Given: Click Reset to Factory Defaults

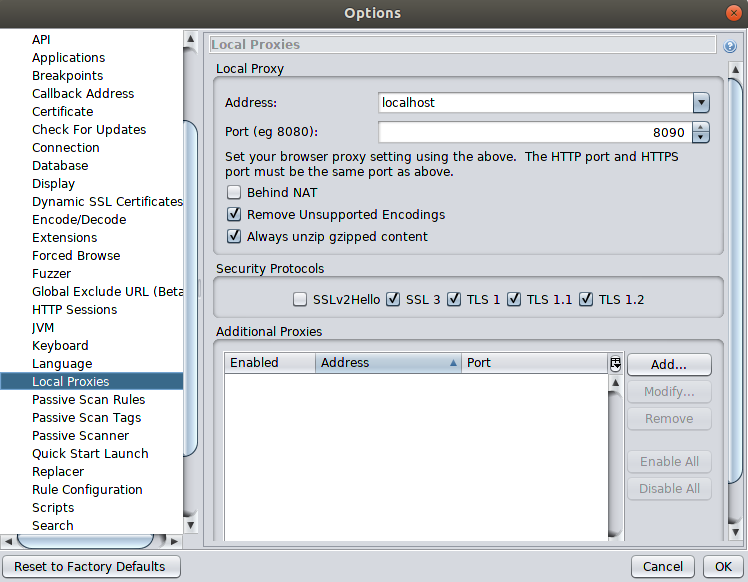Looking at the screenshot, I should tap(90, 567).
